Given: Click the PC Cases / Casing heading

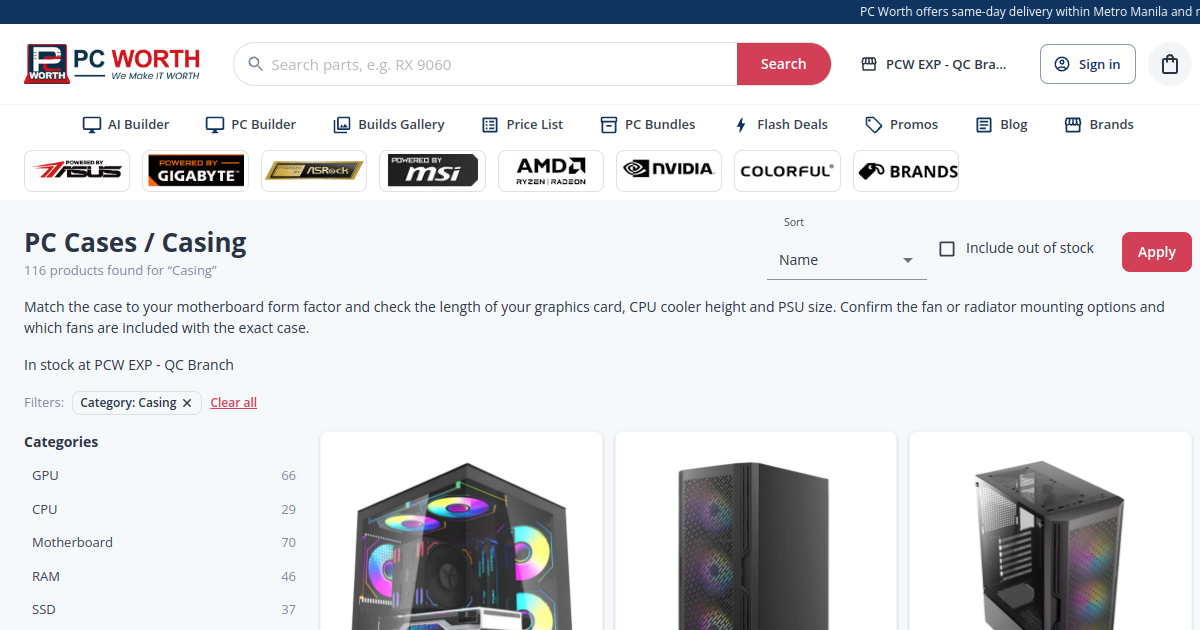Looking at the screenshot, I should point(135,242).
